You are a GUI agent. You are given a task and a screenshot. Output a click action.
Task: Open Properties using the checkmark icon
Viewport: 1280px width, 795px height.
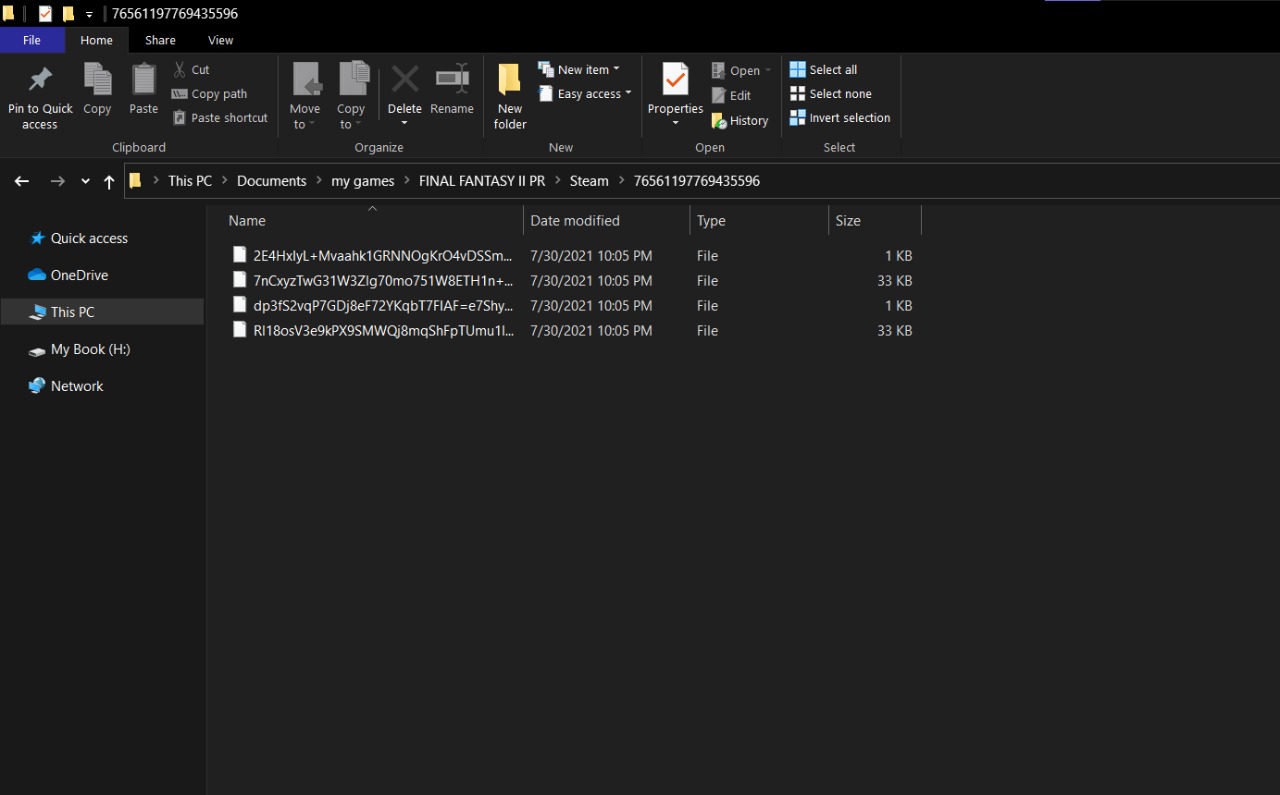point(675,80)
